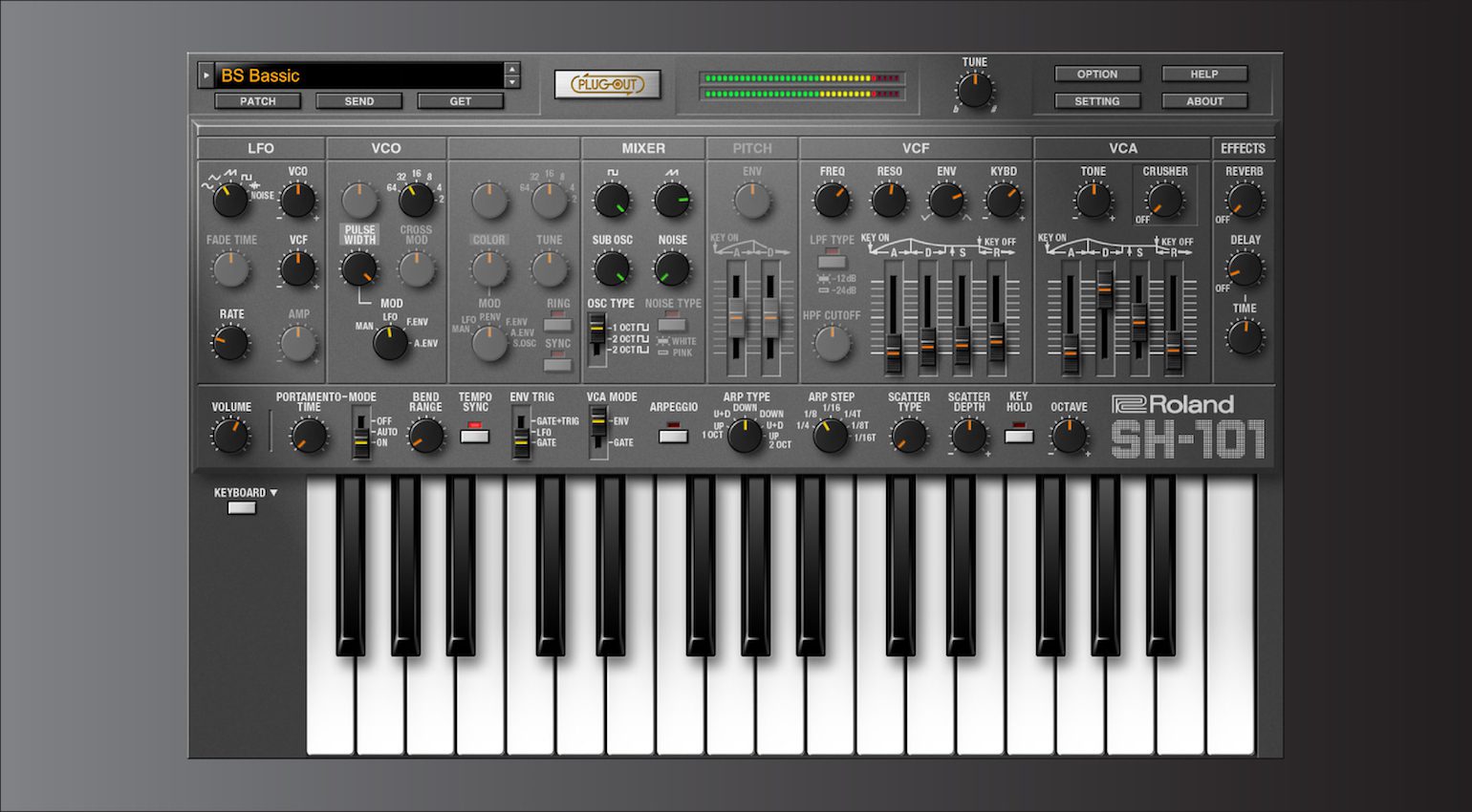Switch the OSC TYPE sub octave selector
1472x812 pixels.
tap(596, 340)
